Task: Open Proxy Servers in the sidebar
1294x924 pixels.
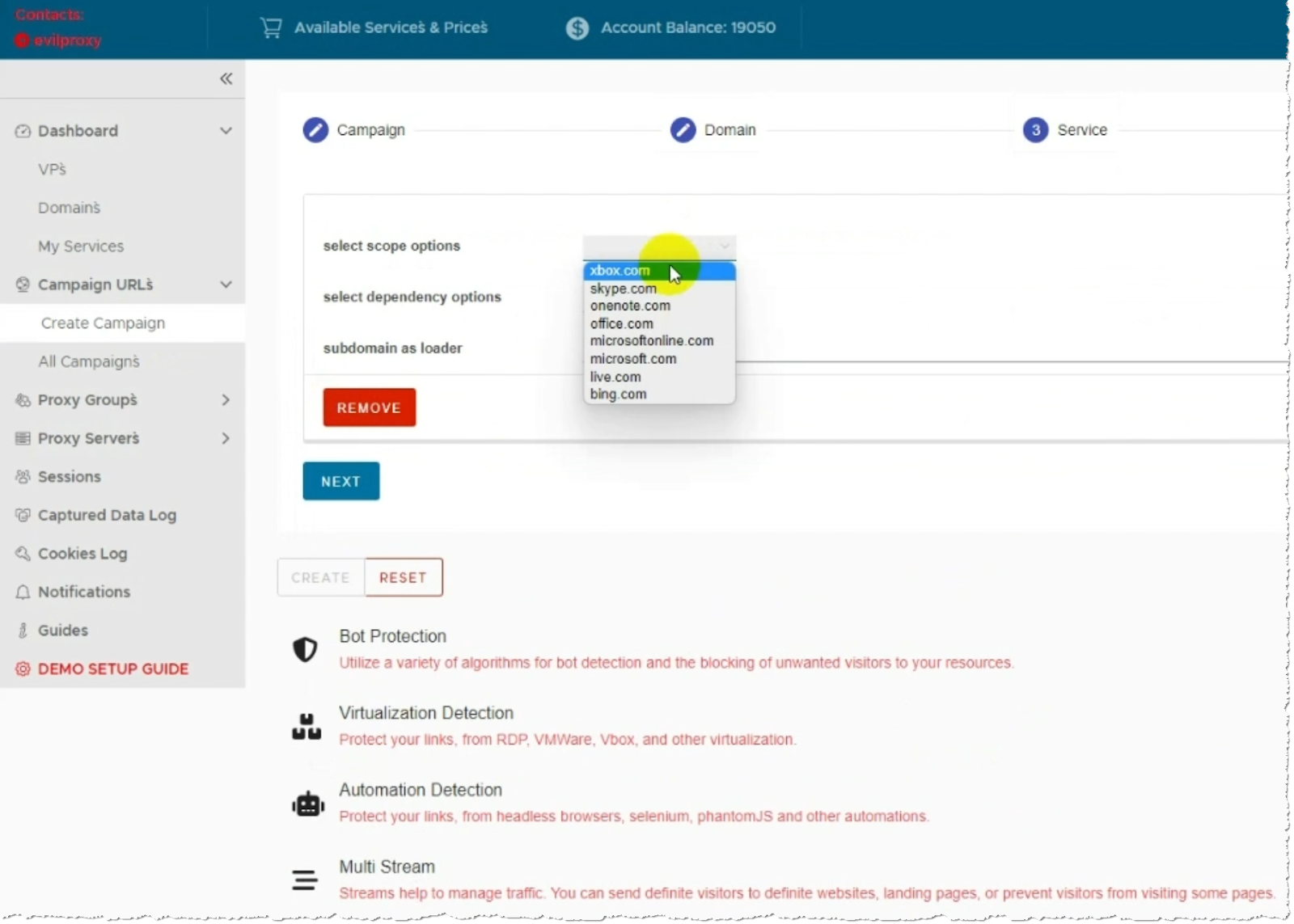Action: tap(123, 438)
